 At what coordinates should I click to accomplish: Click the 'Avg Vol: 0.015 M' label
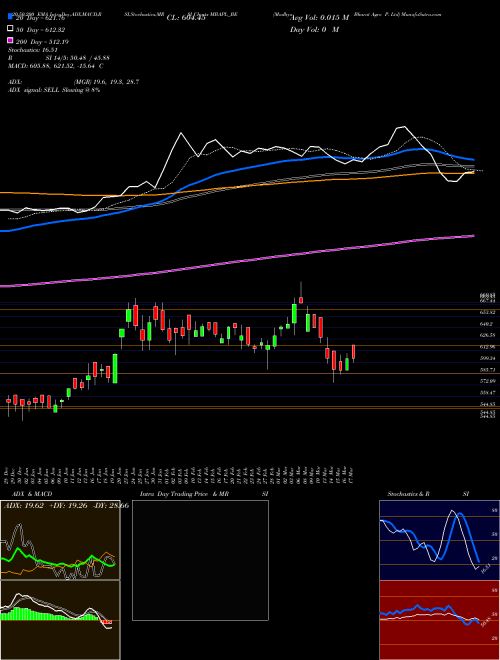320,17
